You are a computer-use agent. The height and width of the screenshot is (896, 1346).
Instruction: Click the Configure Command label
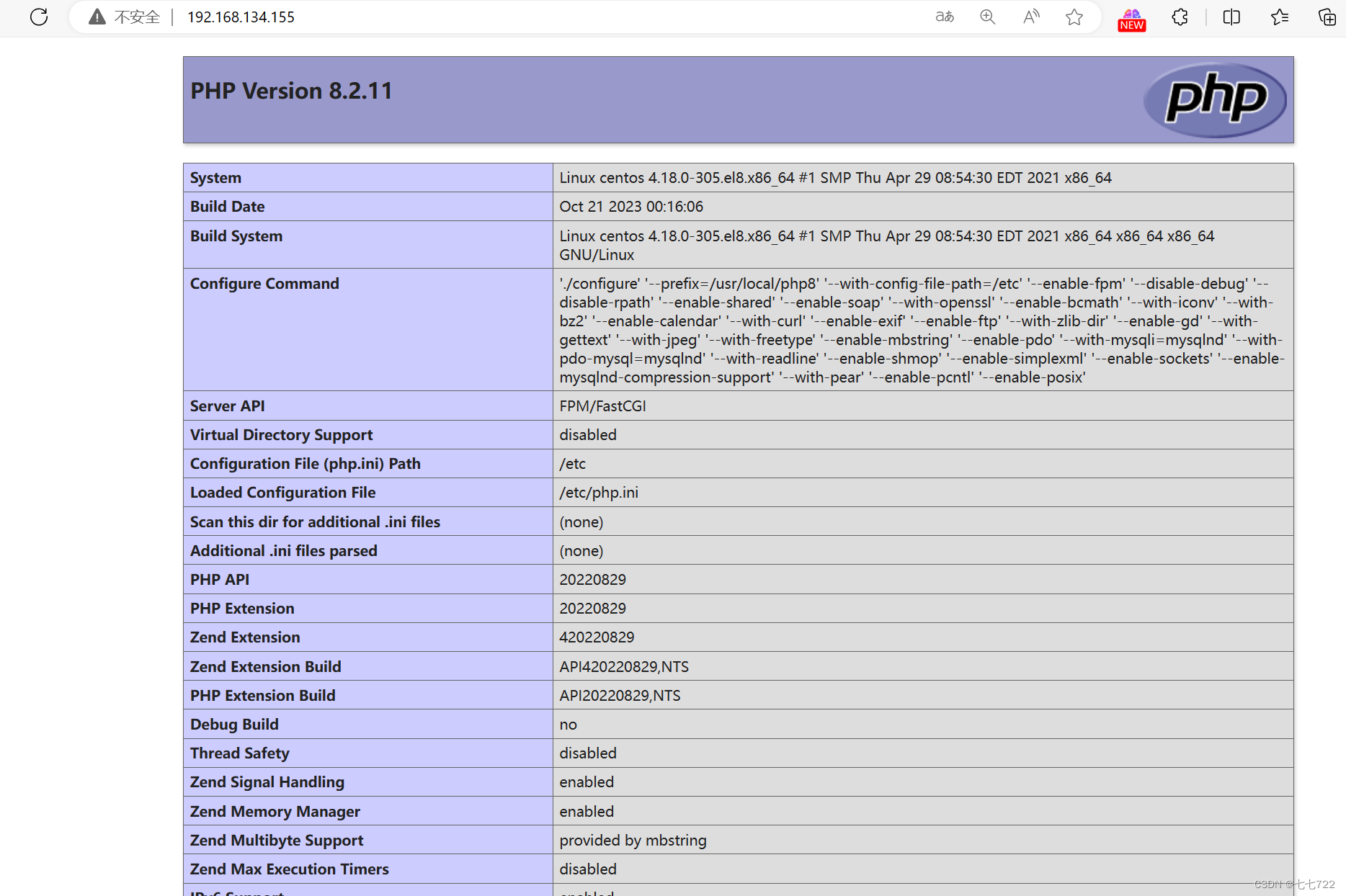264,284
